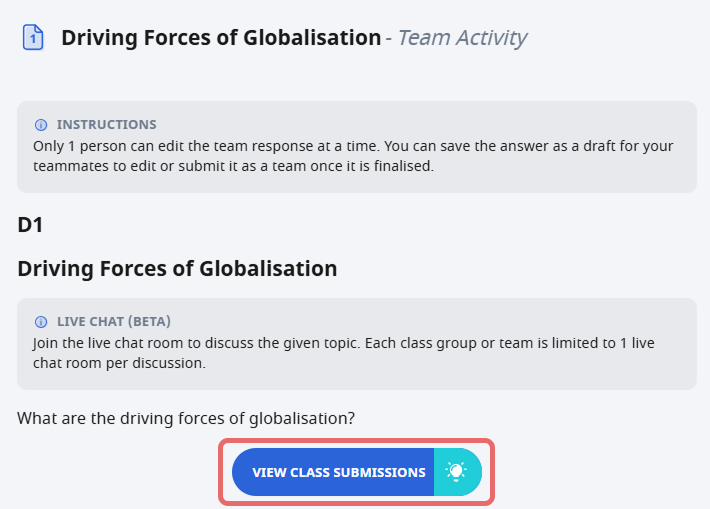
Task: Select the bold page title Driving Forces of Globalisation
Action: [x=221, y=38]
